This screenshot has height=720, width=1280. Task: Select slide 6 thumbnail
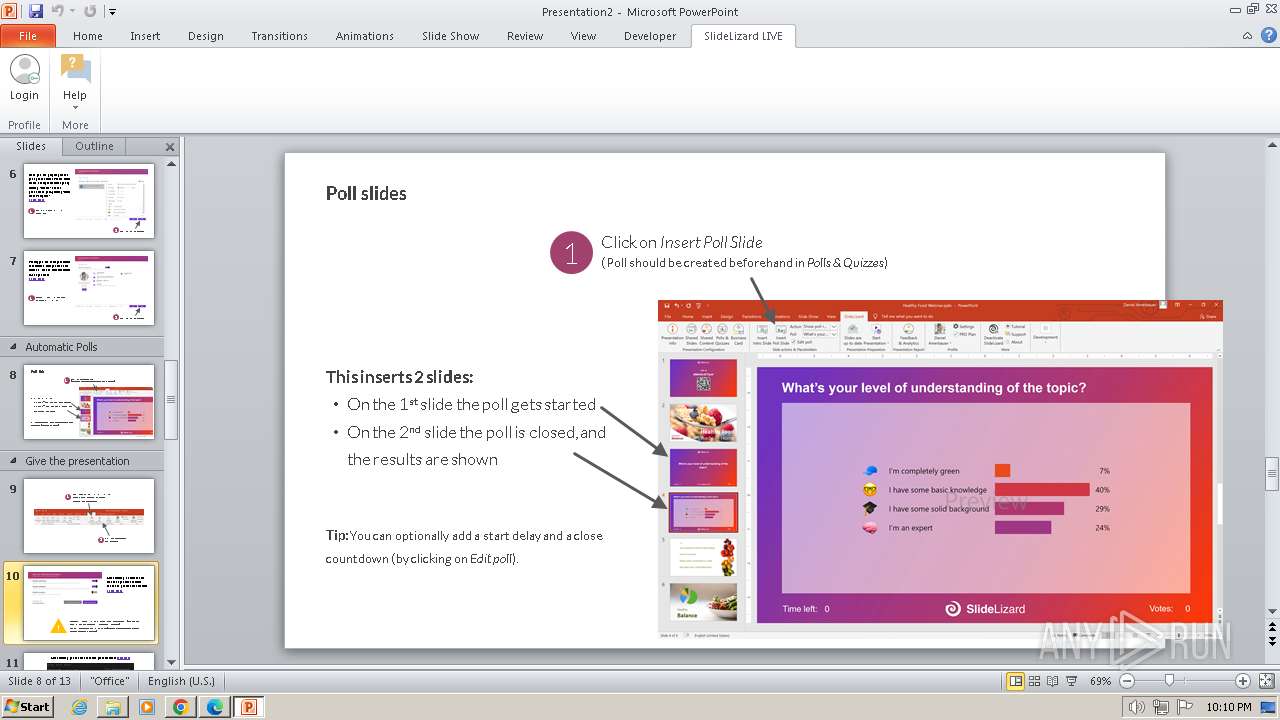tap(89, 201)
